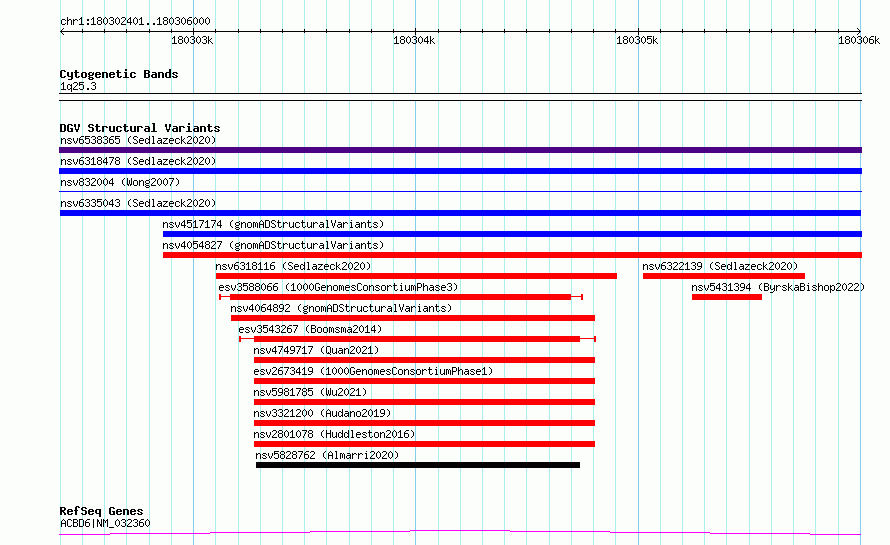Open the nsv5828762 (Almarri2020) label

327,455
